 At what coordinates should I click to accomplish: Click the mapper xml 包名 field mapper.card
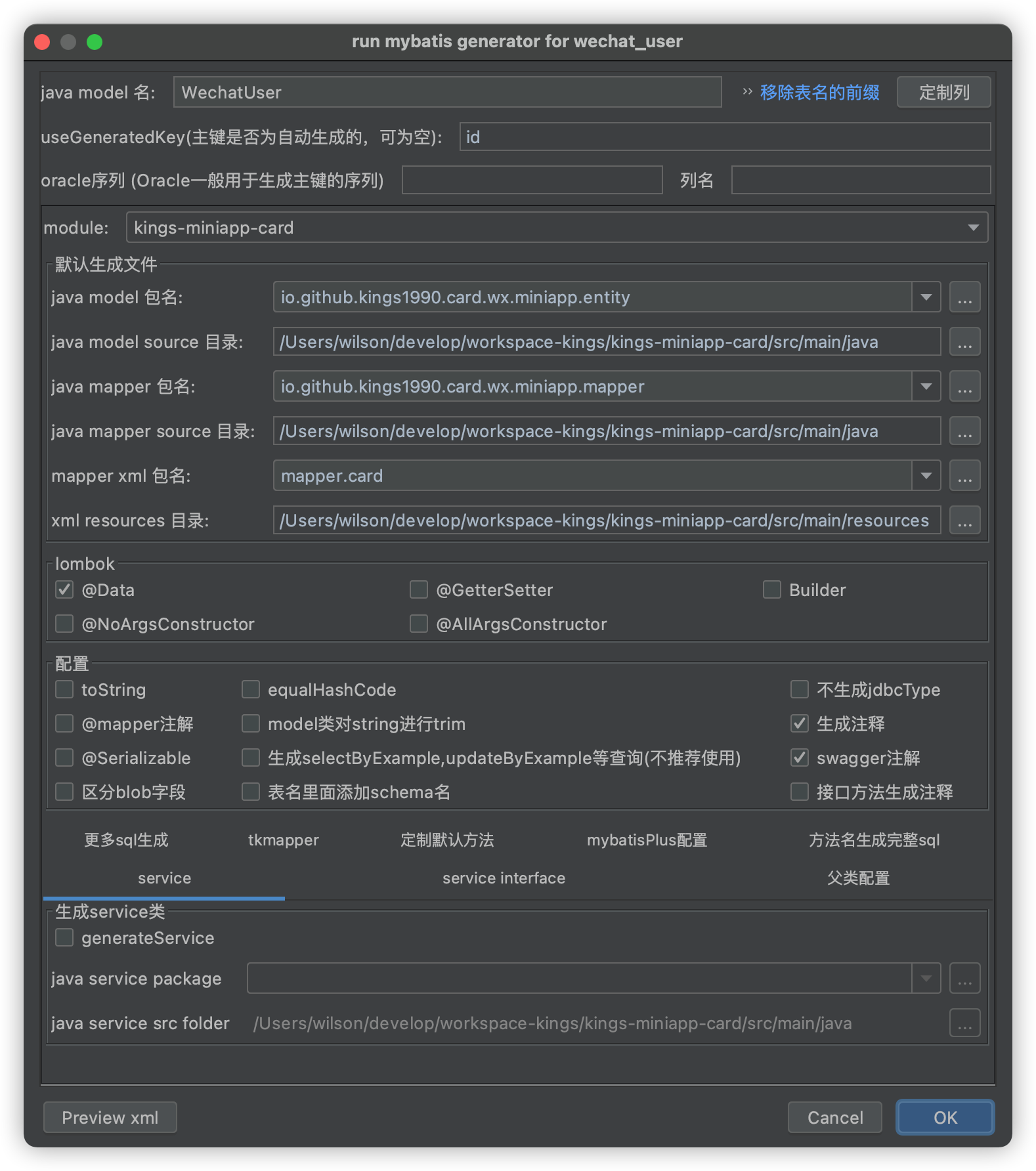pos(593,476)
